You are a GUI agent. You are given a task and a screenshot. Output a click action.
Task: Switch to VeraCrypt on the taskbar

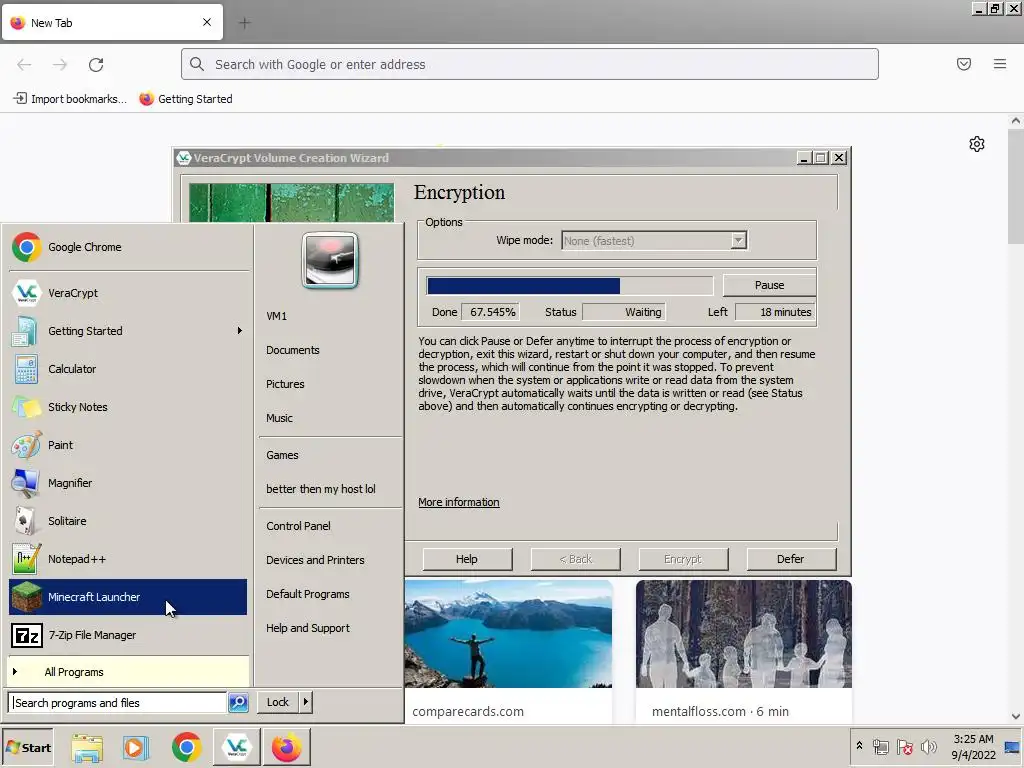click(x=236, y=747)
